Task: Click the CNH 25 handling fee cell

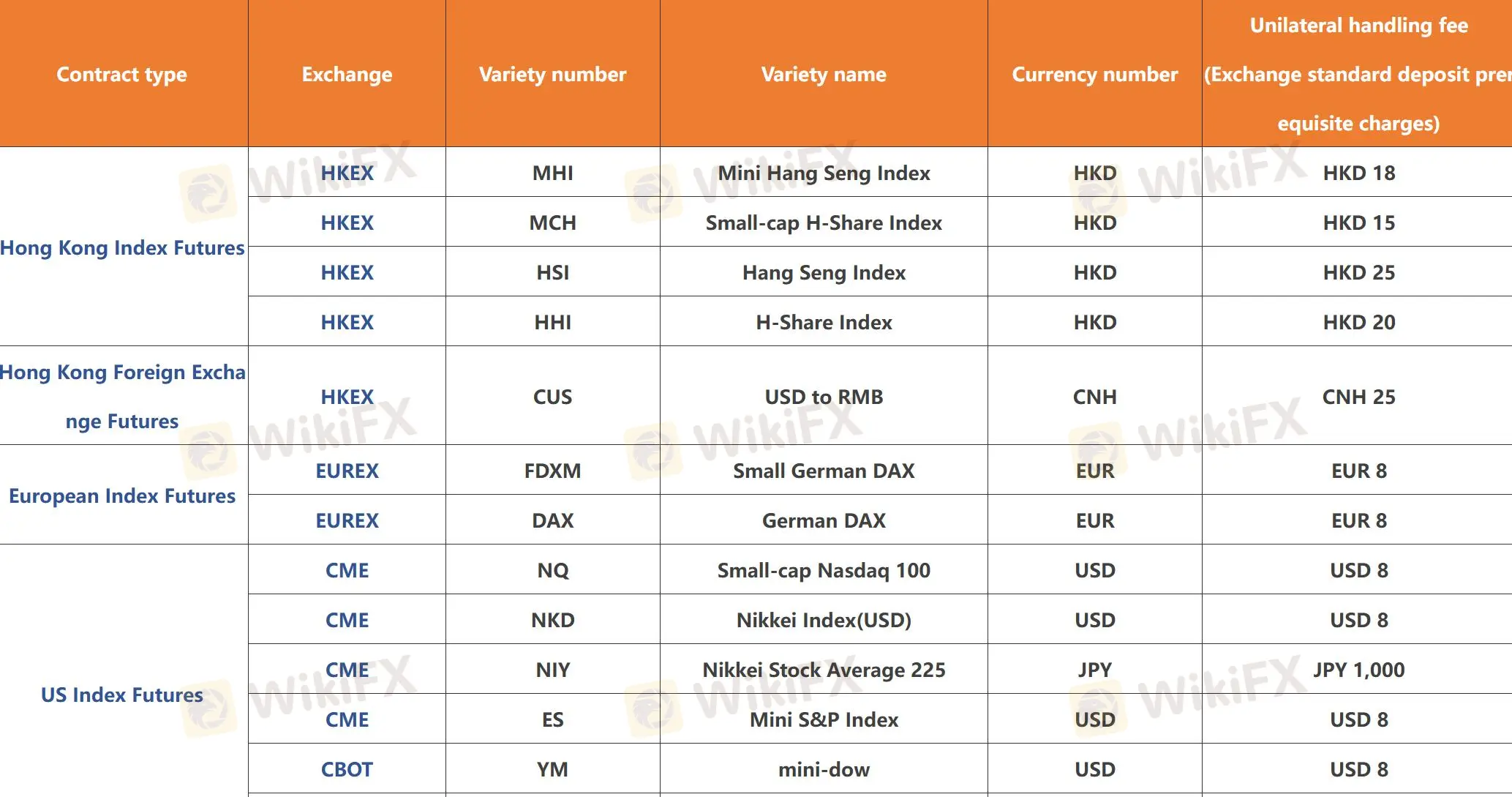Action: point(1358,397)
